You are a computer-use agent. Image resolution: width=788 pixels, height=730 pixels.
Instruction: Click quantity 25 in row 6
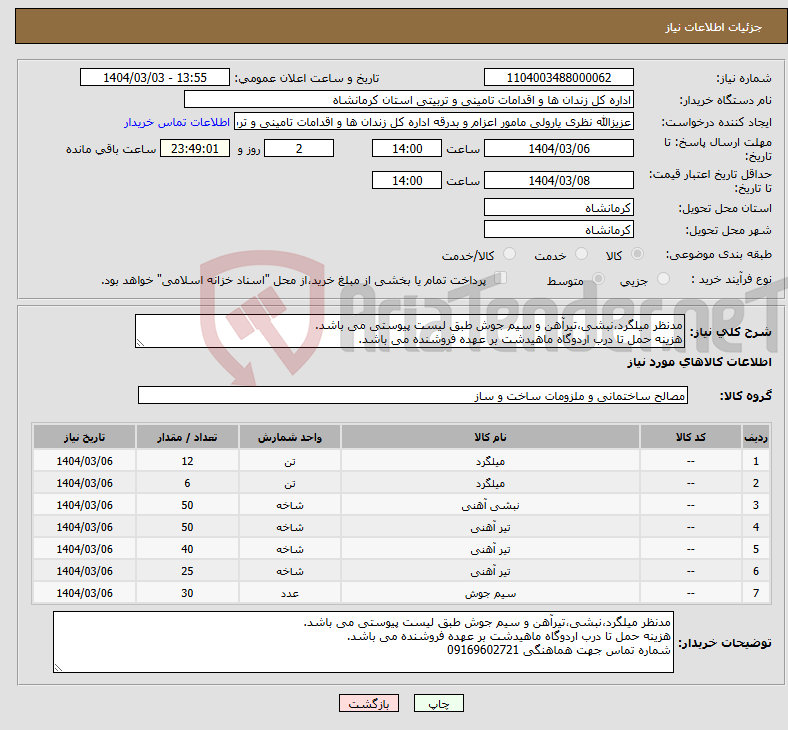pos(187,571)
